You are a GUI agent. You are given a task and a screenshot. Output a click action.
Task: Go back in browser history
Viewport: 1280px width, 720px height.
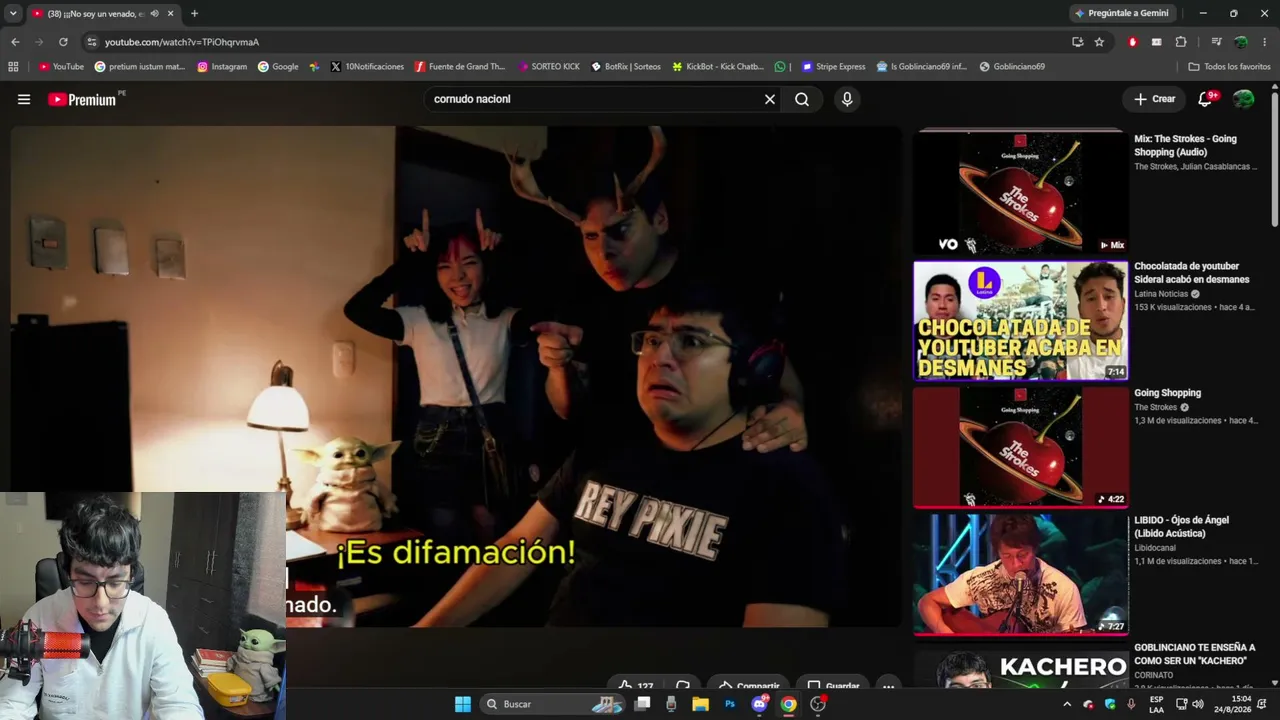point(15,42)
